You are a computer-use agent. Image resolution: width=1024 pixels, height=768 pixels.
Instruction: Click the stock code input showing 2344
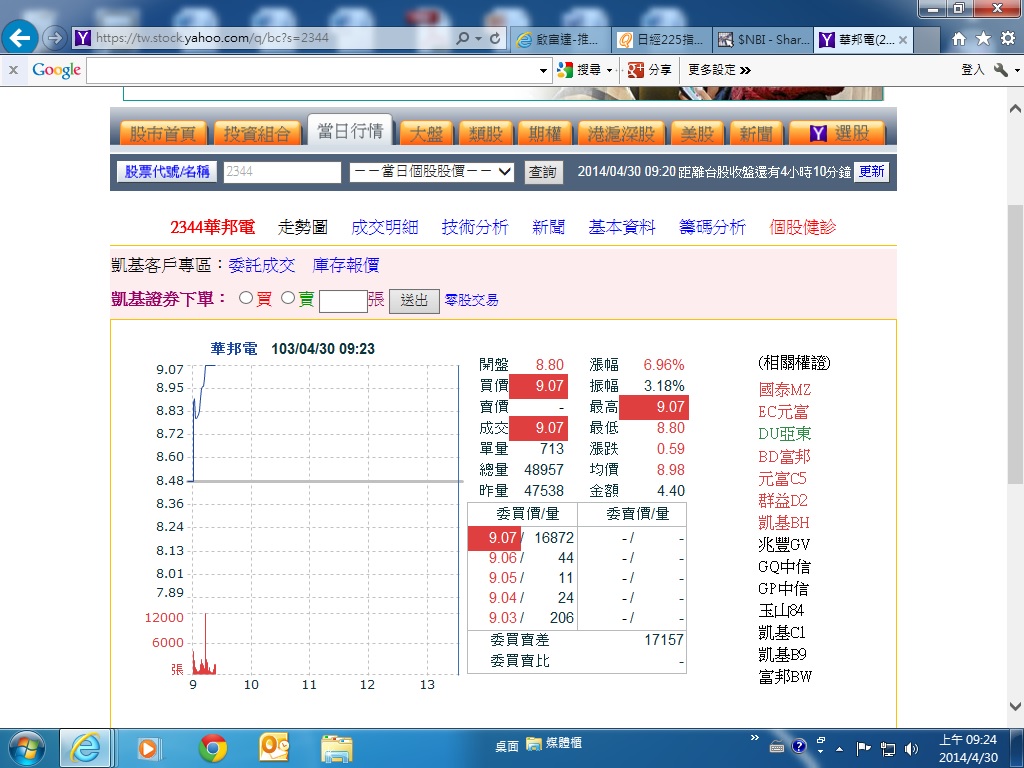coord(282,172)
